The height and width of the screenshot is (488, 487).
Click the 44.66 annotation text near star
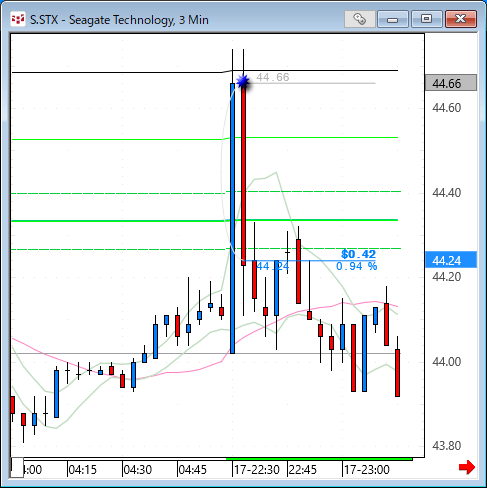pos(273,77)
